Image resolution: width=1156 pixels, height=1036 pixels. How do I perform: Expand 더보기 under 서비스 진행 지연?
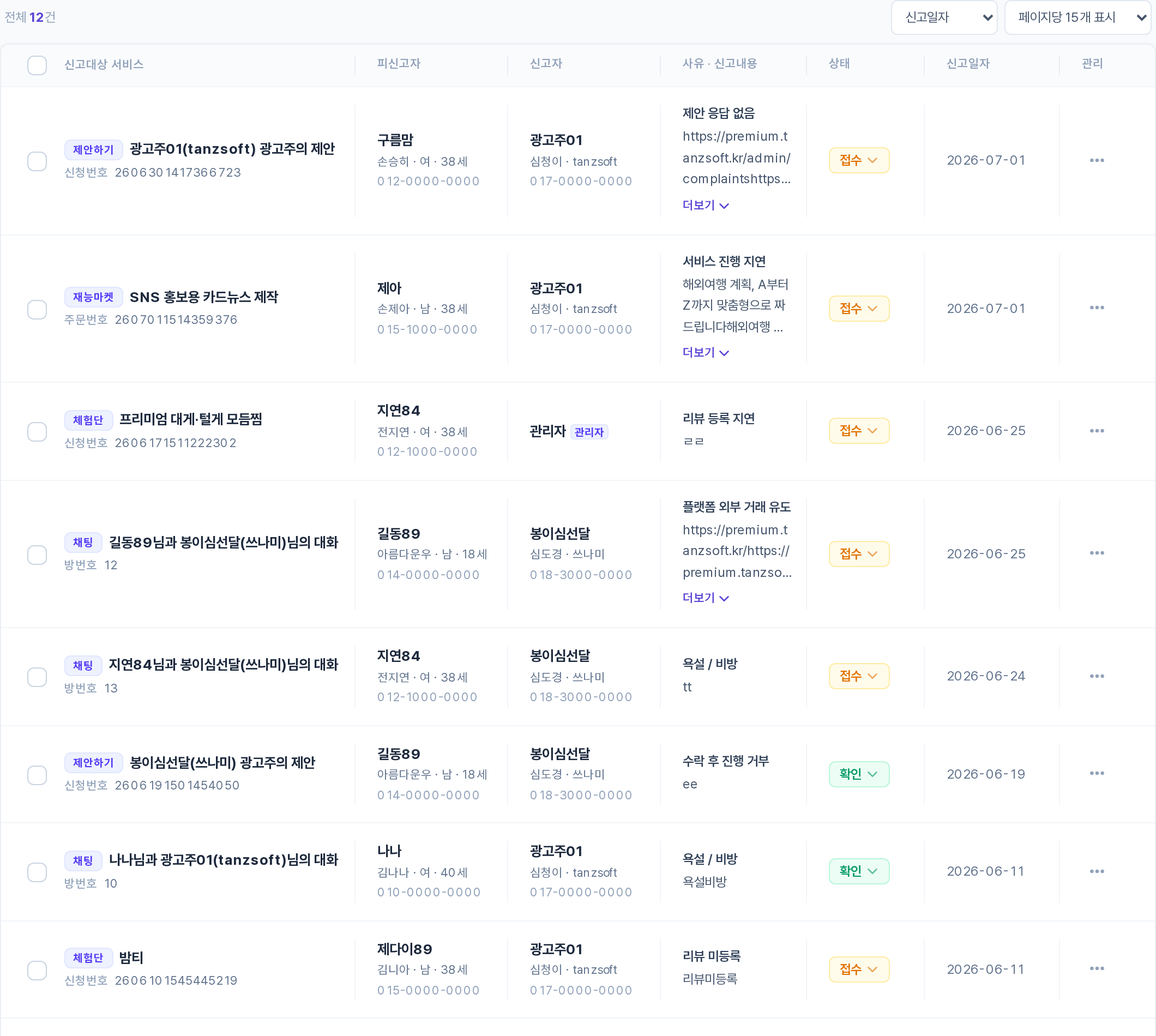[x=706, y=353]
